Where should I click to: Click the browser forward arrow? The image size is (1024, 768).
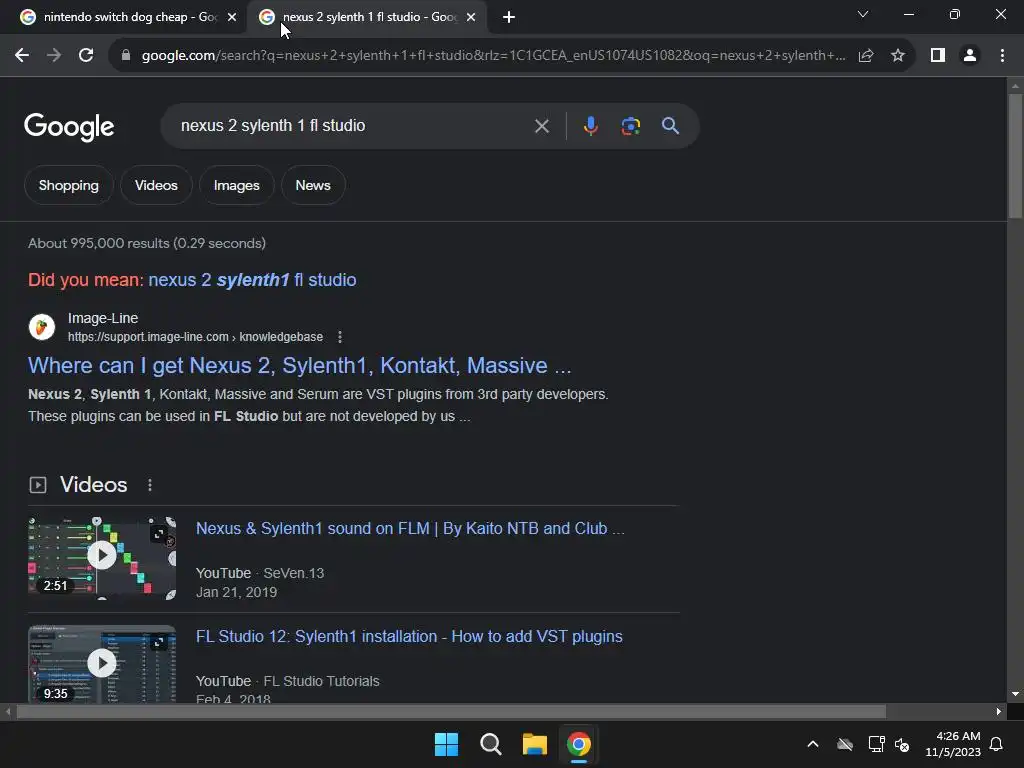pyautogui.click(x=54, y=56)
